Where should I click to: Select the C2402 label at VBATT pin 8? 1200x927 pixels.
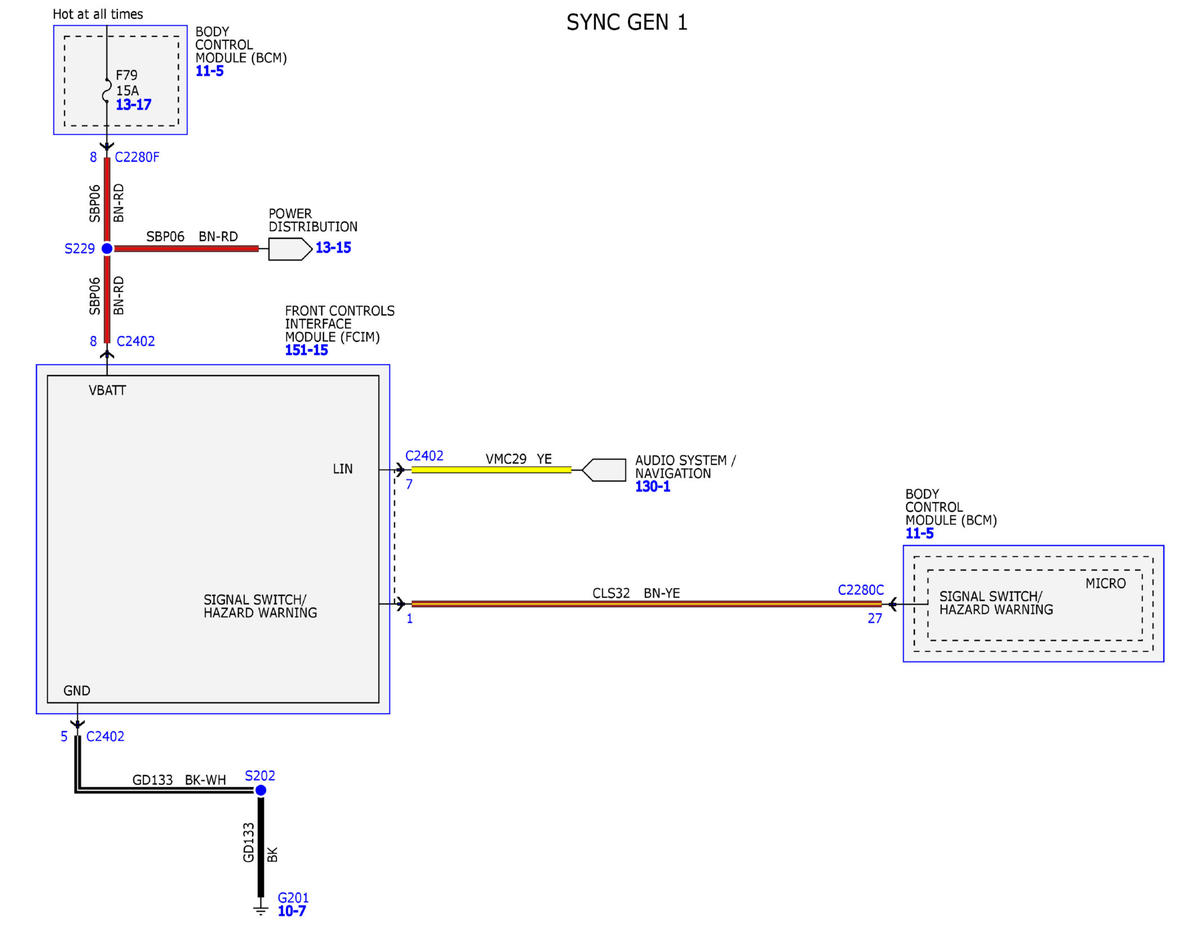click(x=136, y=341)
